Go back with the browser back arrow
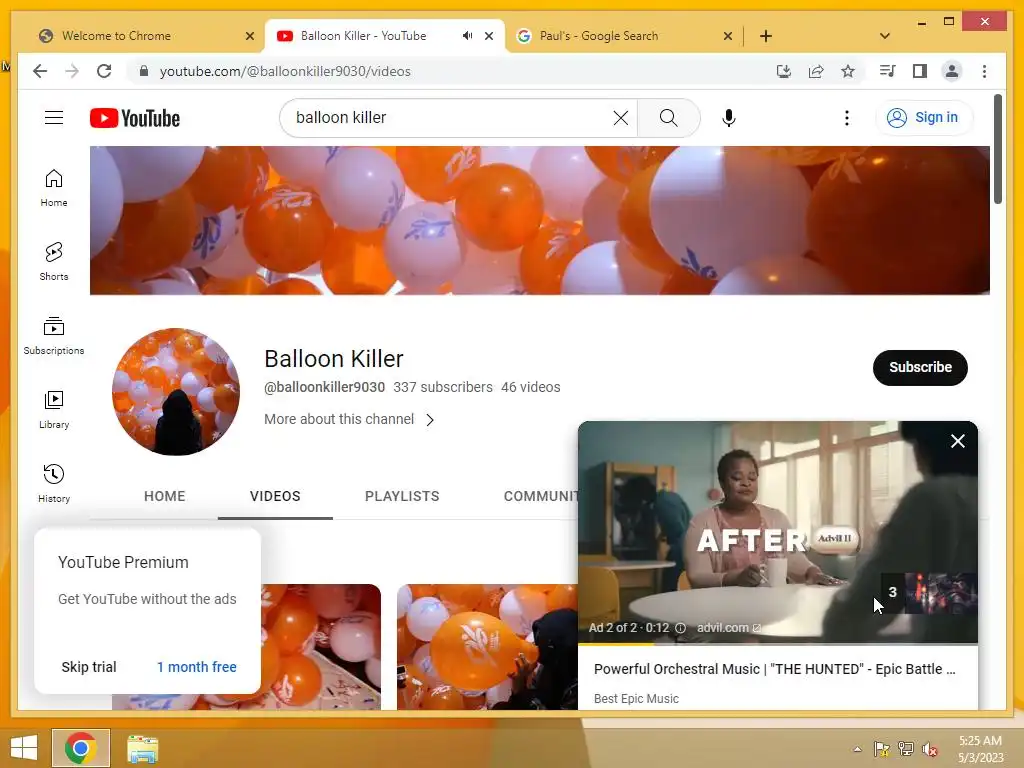The width and height of the screenshot is (1024, 768). (x=40, y=71)
